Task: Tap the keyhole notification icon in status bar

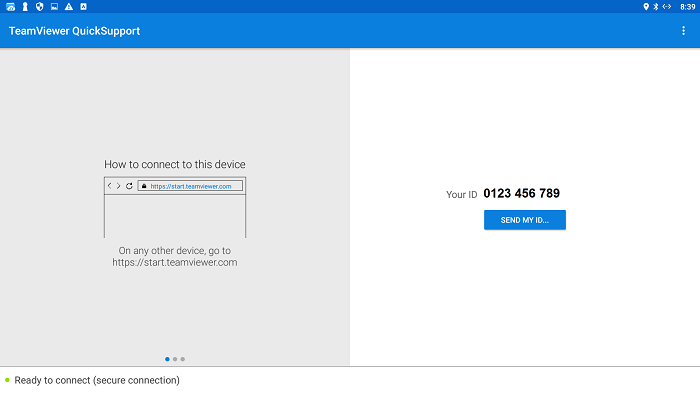Action: pos(25,7)
